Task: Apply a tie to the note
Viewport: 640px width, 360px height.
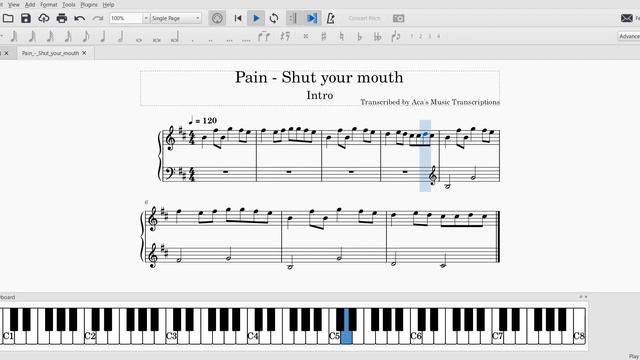Action: tap(264, 36)
